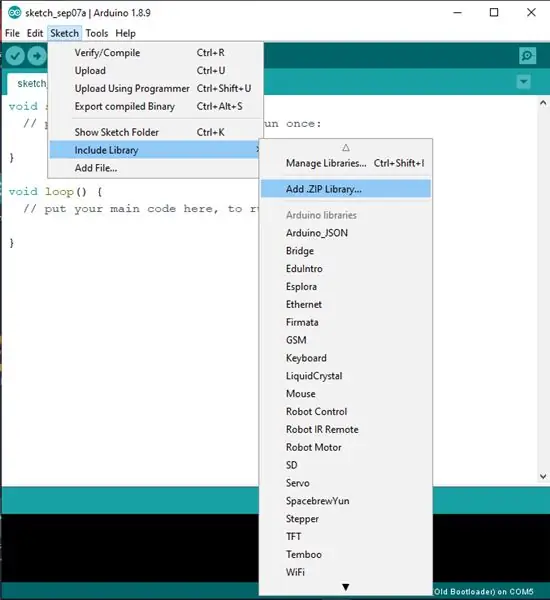550x600 pixels.
Task: Open Manage Libraries...
Action: [346, 163]
